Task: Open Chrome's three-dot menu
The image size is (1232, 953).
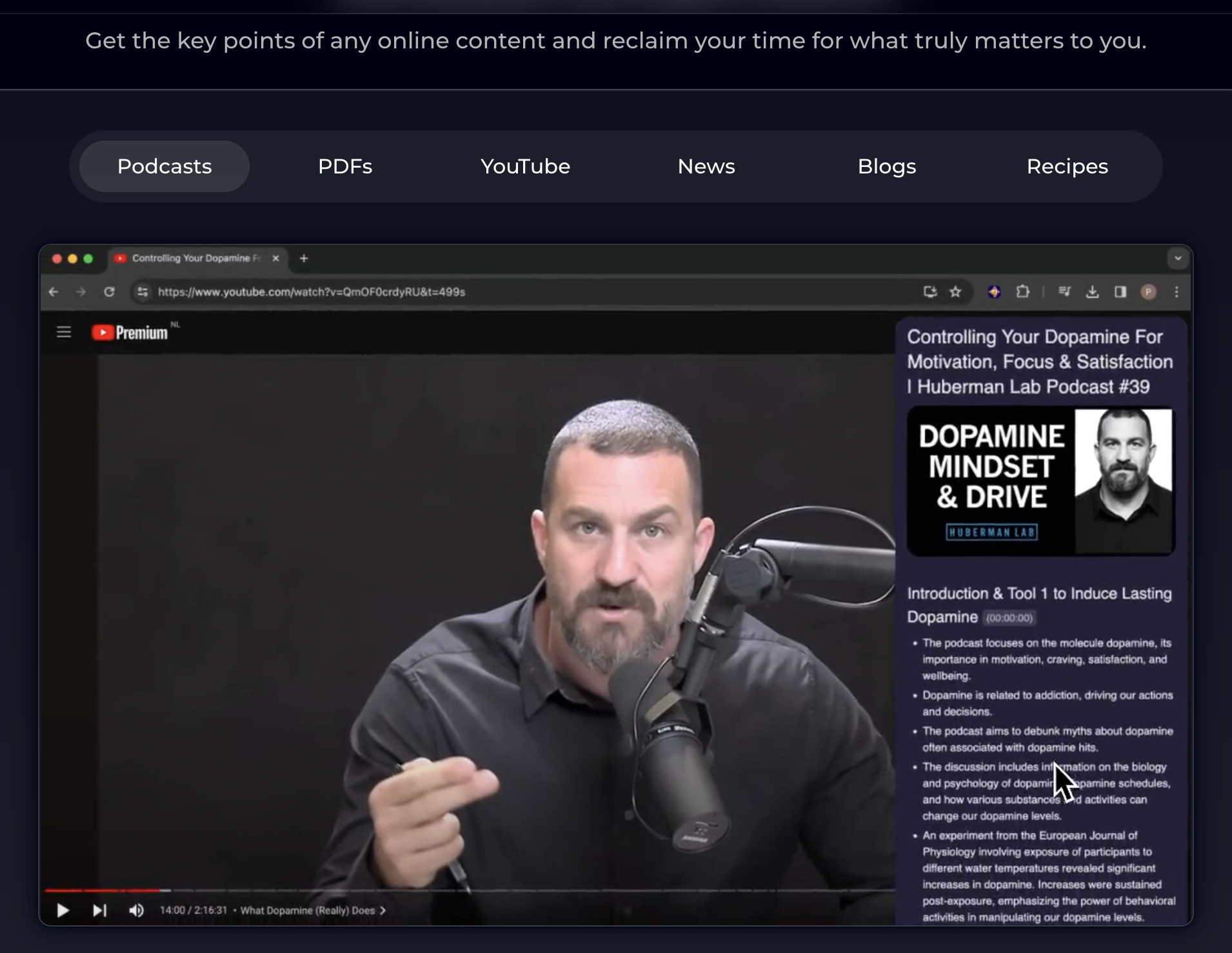Action: (1177, 291)
